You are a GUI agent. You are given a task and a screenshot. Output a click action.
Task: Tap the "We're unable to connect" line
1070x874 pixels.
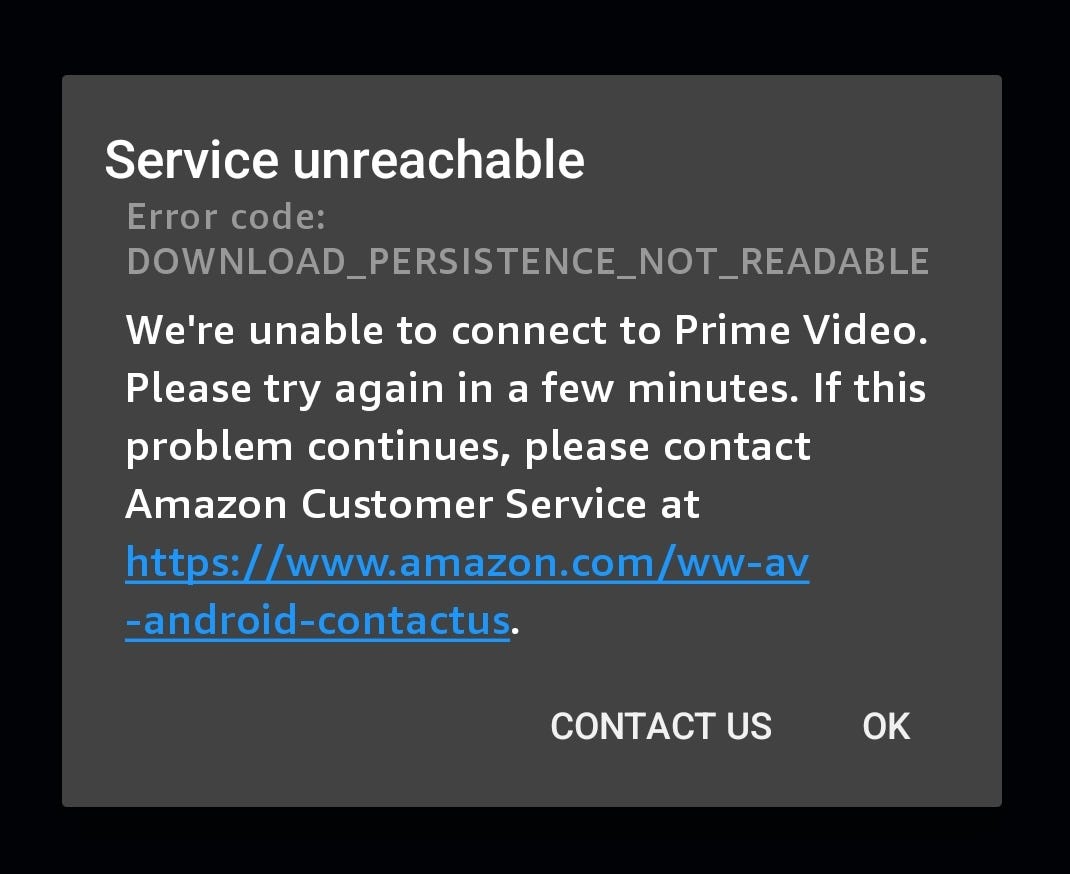click(527, 330)
